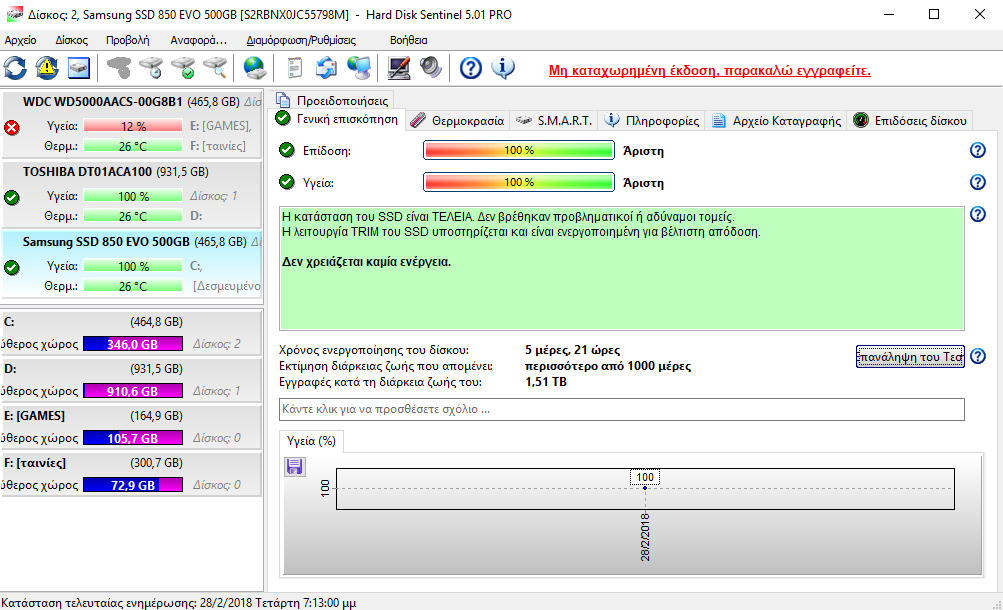This screenshot has width=1003, height=610.
Task: Click the 28/2/2018 date label on graph
Action: [645, 537]
